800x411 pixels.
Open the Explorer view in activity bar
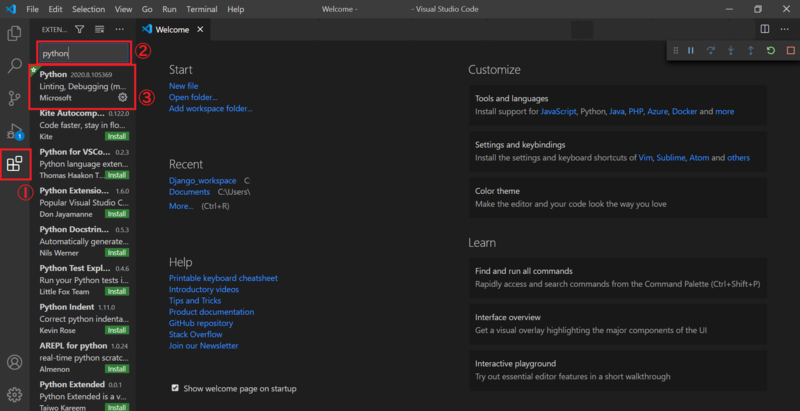(14, 34)
